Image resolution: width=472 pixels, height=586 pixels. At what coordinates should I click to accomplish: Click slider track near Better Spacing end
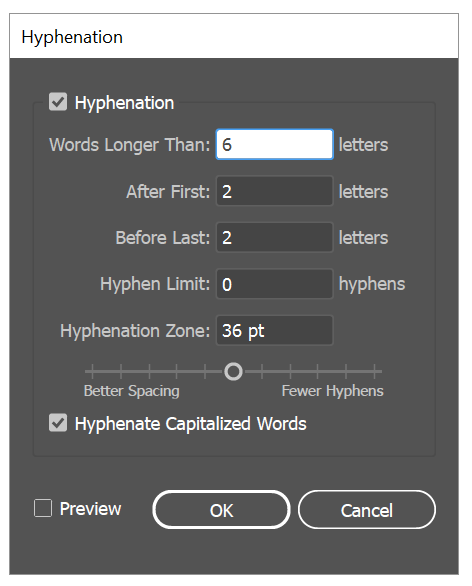[x=92, y=371]
